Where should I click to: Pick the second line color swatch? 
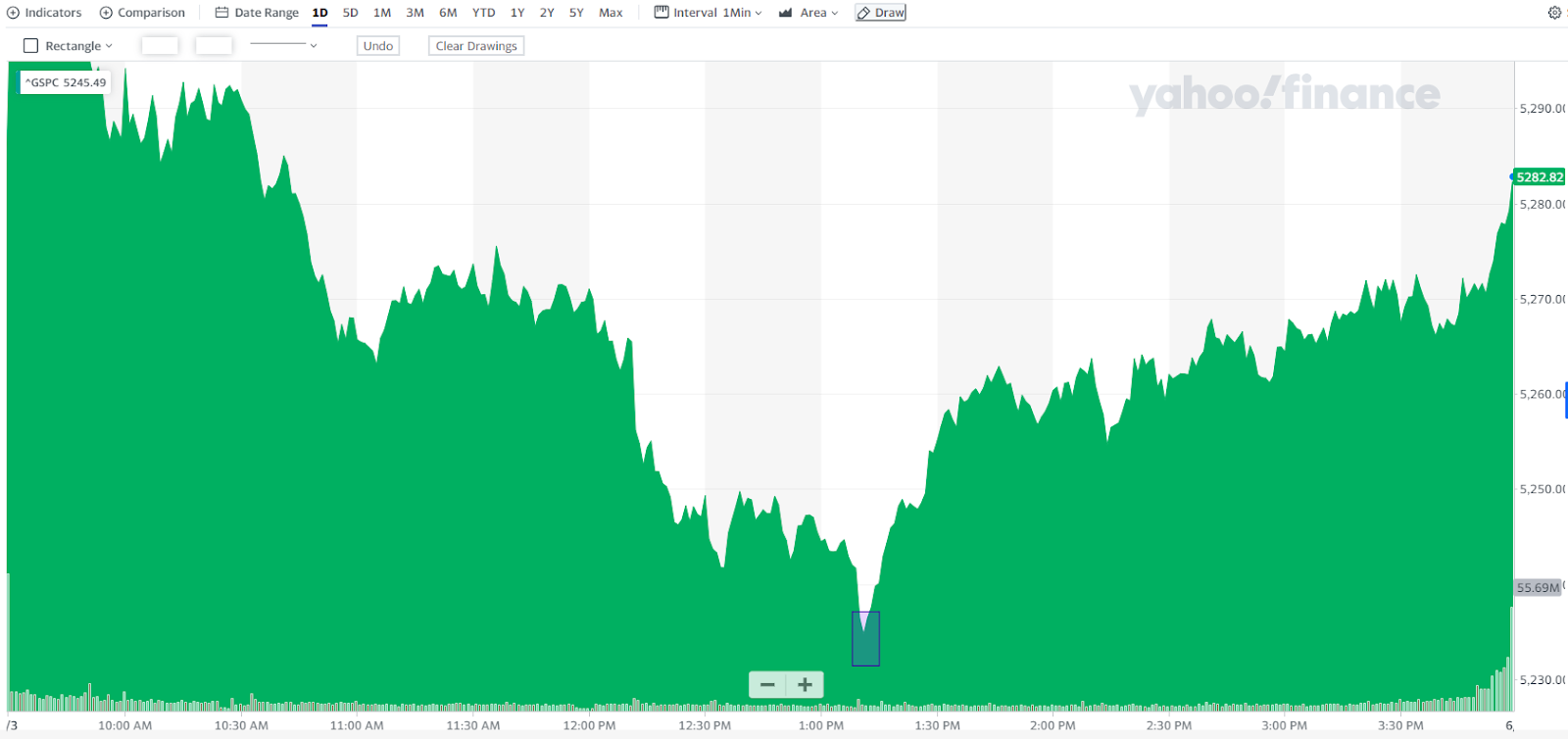click(x=214, y=45)
